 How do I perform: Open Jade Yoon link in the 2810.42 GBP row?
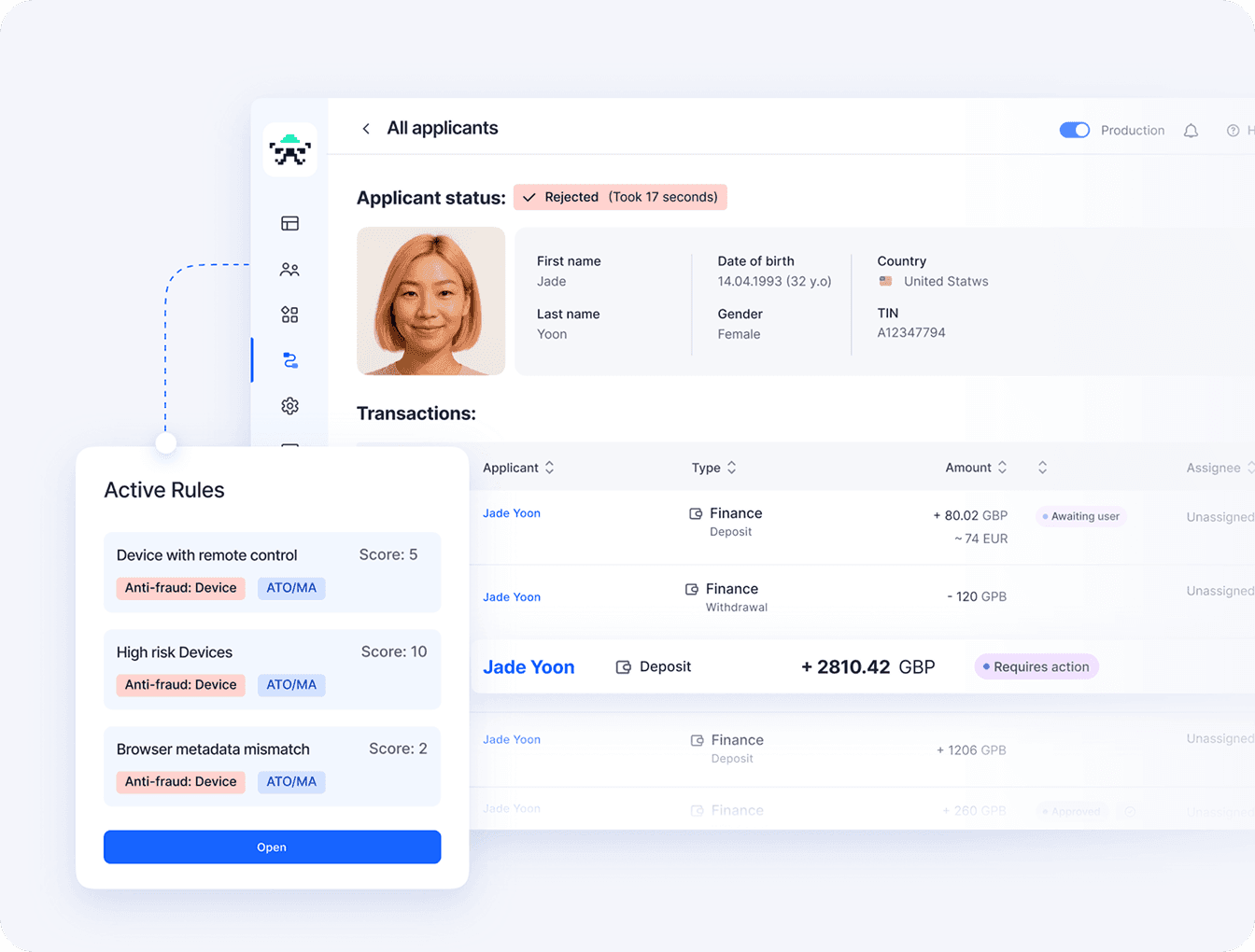click(529, 667)
